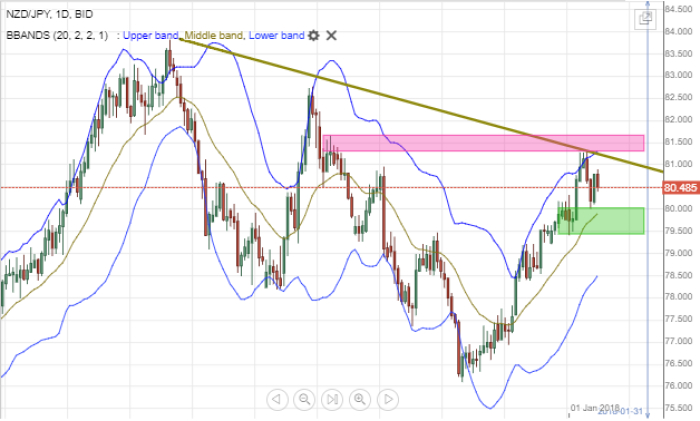Select the green support zone rectangle
Screen dimensions: 700x421
[x=601, y=221]
